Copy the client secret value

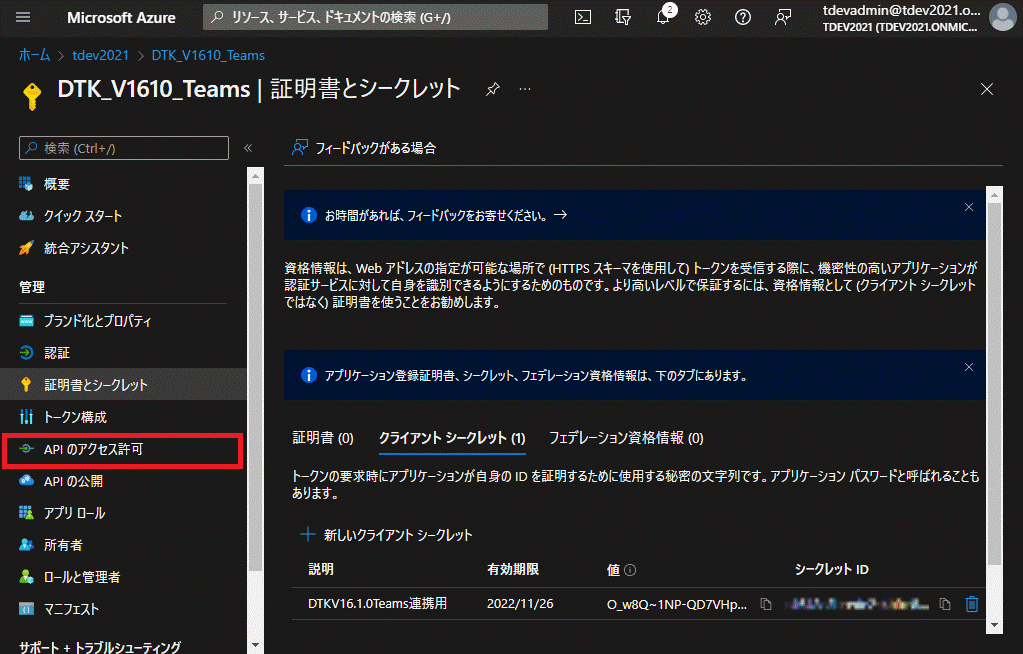tap(766, 604)
